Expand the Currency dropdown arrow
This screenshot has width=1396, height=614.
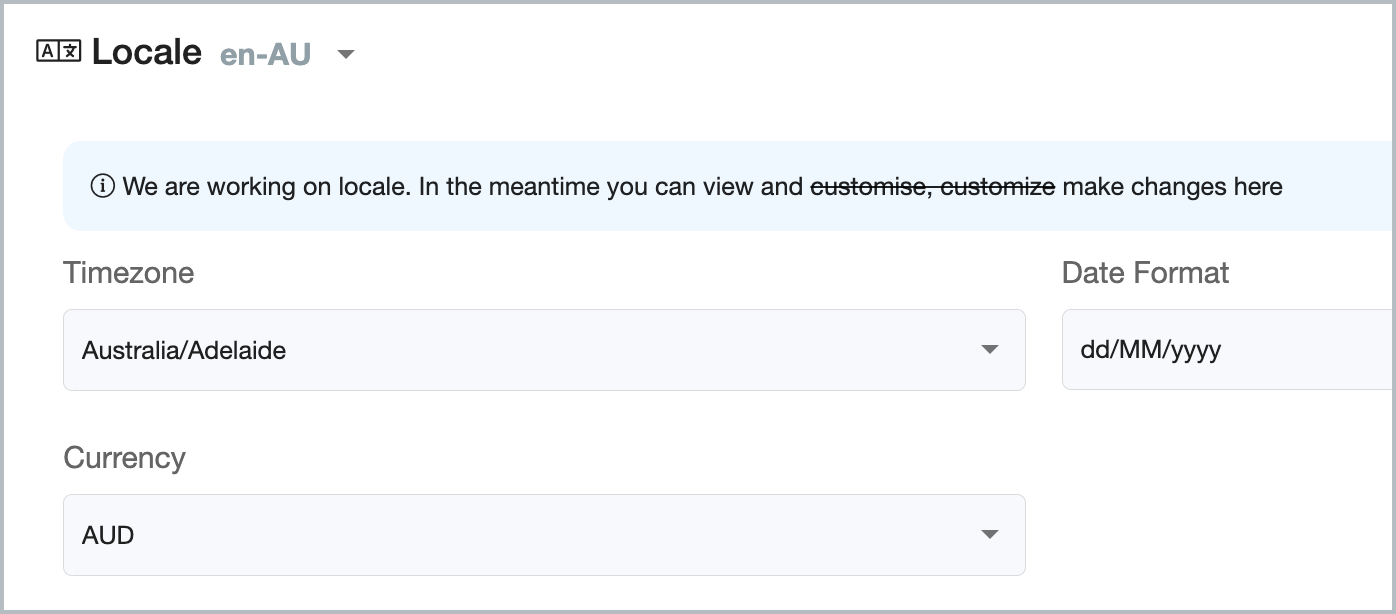click(x=989, y=535)
